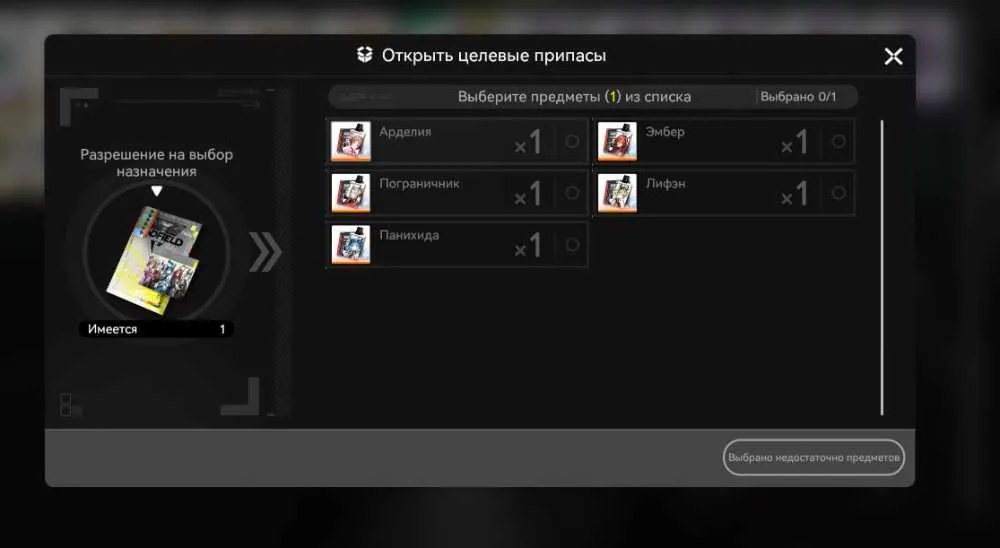Click the Выбрано недостаточно предметов button
This screenshot has width=1000, height=548.
(814, 457)
